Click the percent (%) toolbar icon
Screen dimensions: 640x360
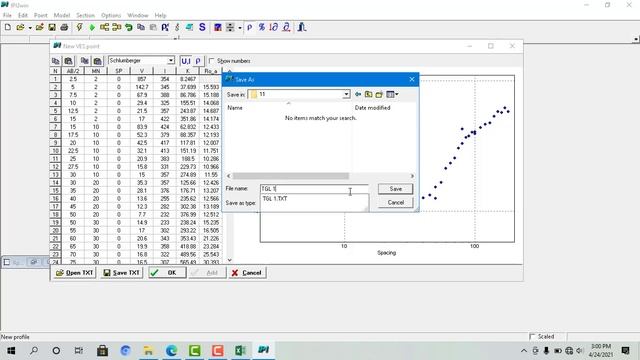[262, 27]
